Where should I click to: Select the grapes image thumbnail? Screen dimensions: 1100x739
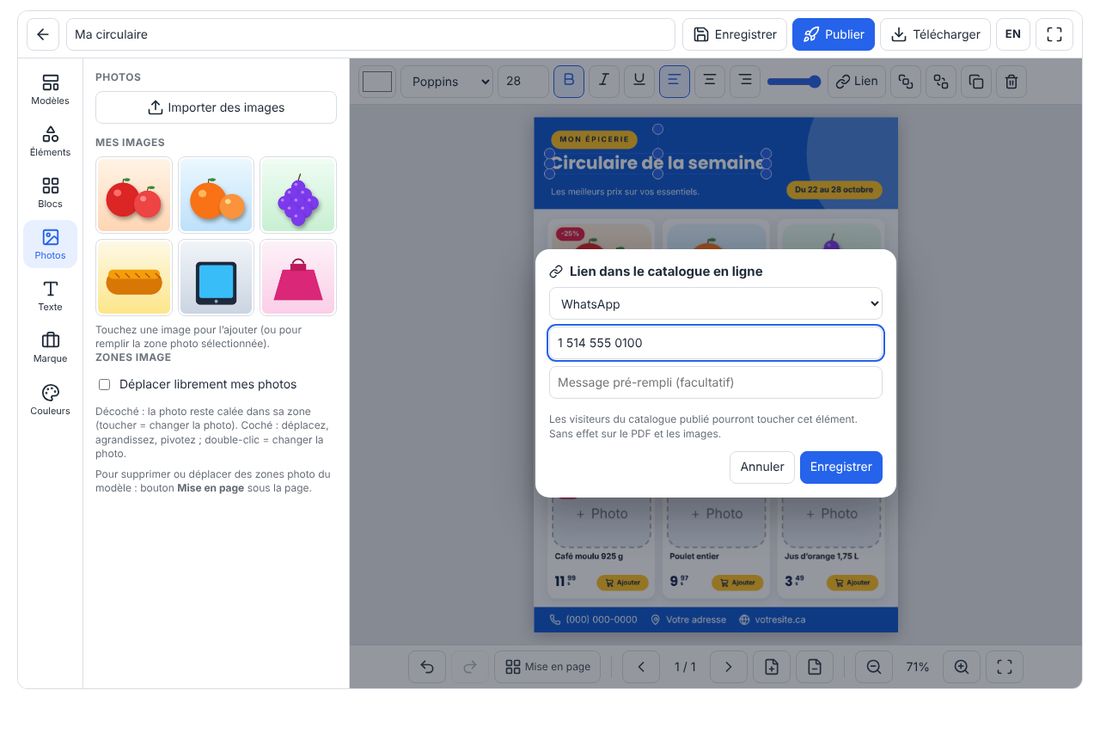[x=298, y=195]
